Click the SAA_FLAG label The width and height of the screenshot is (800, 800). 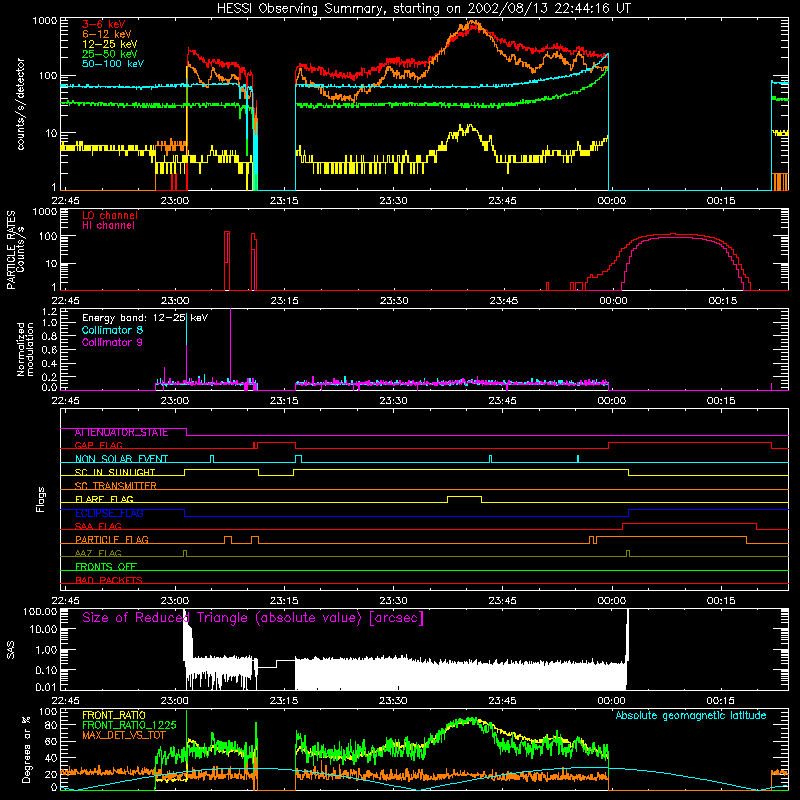[x=98, y=527]
